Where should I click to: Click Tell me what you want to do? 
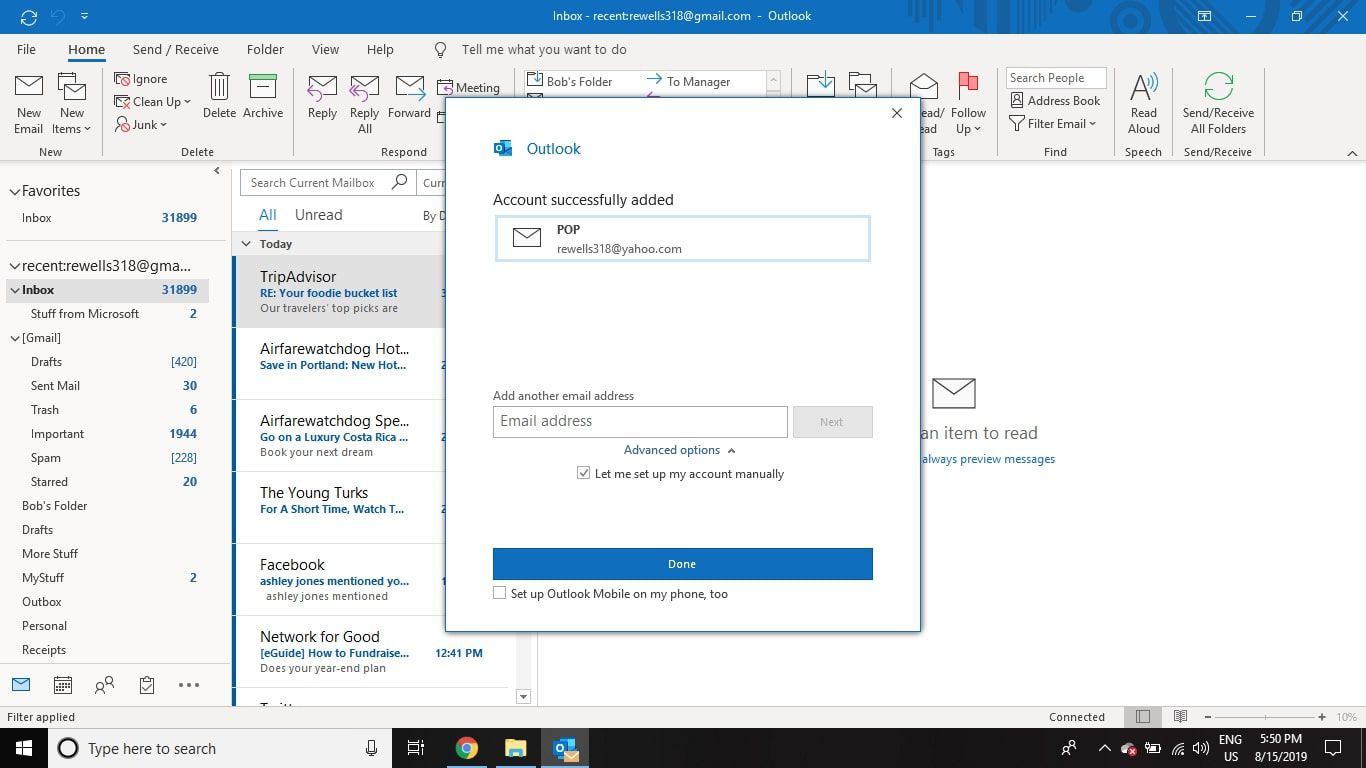pyautogui.click(x=544, y=49)
